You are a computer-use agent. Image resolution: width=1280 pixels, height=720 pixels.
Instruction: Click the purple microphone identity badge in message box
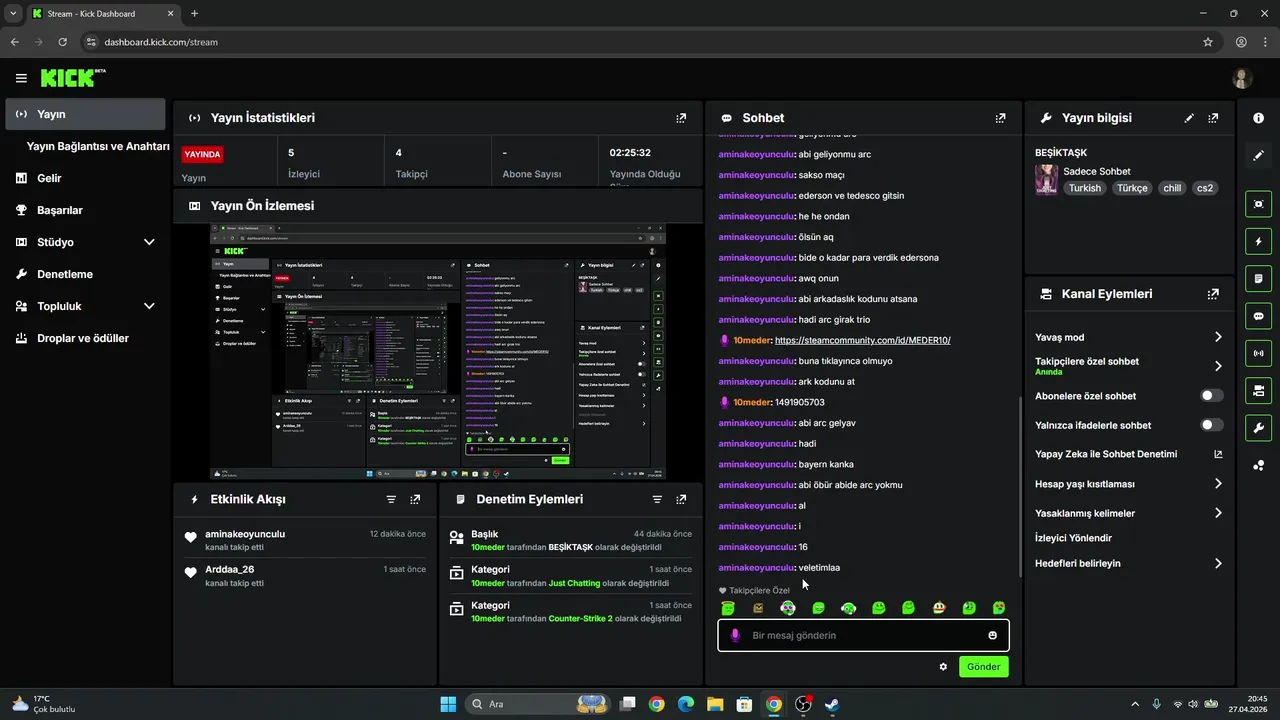coord(735,635)
